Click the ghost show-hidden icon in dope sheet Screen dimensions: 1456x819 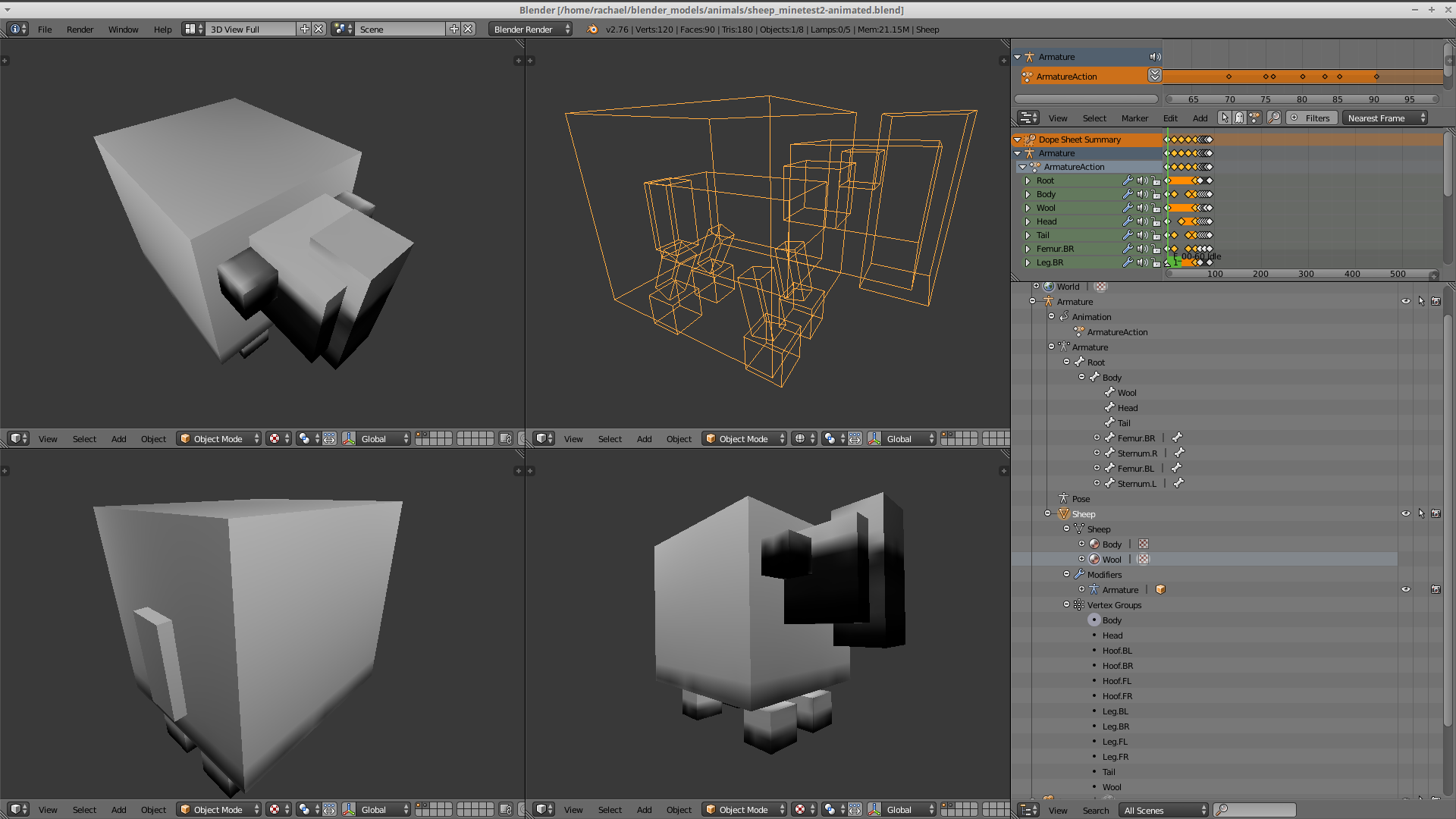pos(1239,118)
